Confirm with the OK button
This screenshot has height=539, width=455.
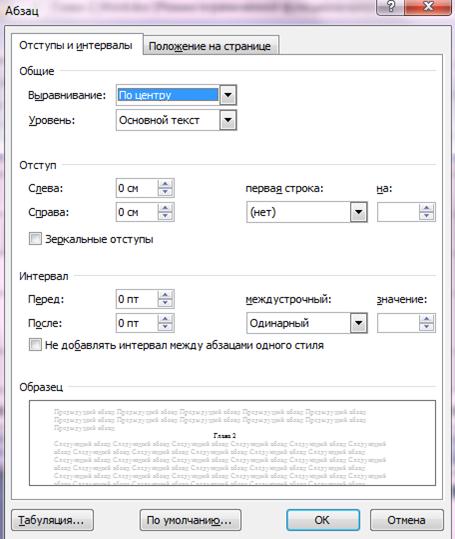[323, 520]
